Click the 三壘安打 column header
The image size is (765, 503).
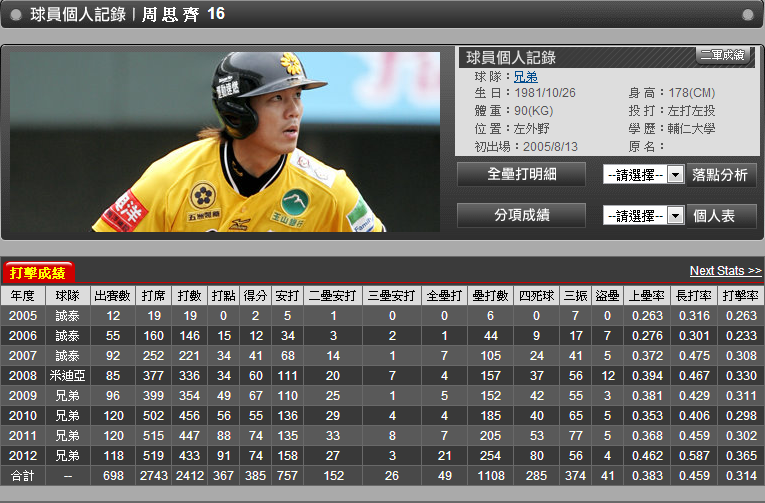coord(392,296)
